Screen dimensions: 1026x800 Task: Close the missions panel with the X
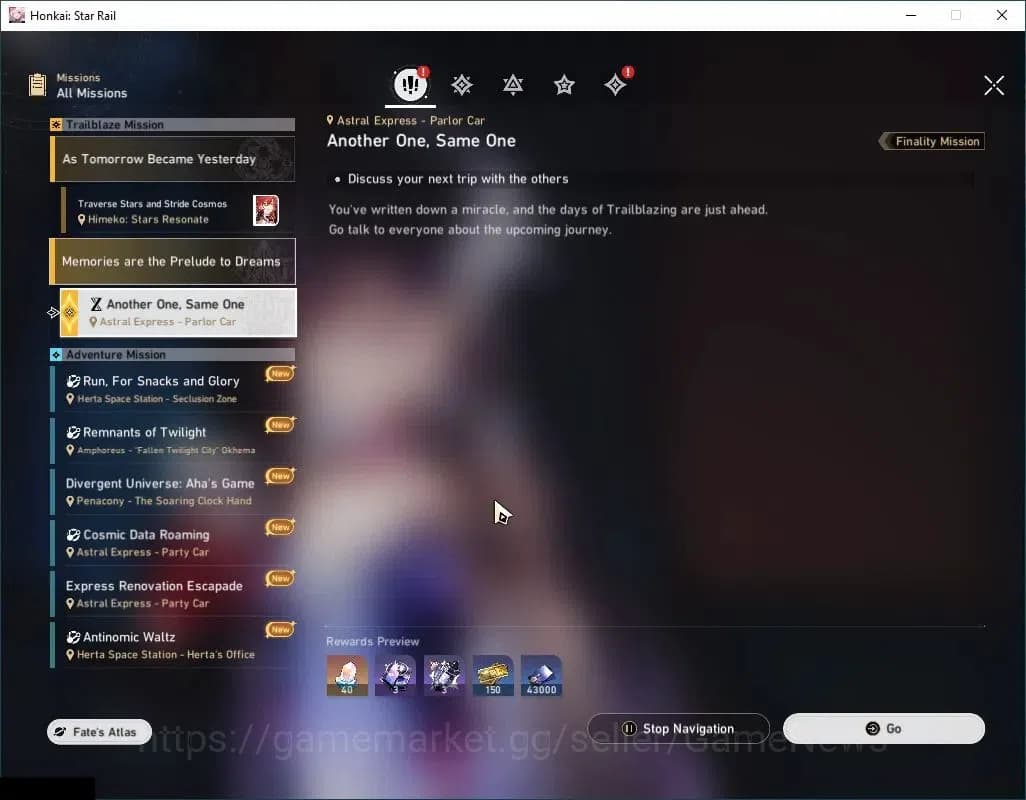pos(994,85)
